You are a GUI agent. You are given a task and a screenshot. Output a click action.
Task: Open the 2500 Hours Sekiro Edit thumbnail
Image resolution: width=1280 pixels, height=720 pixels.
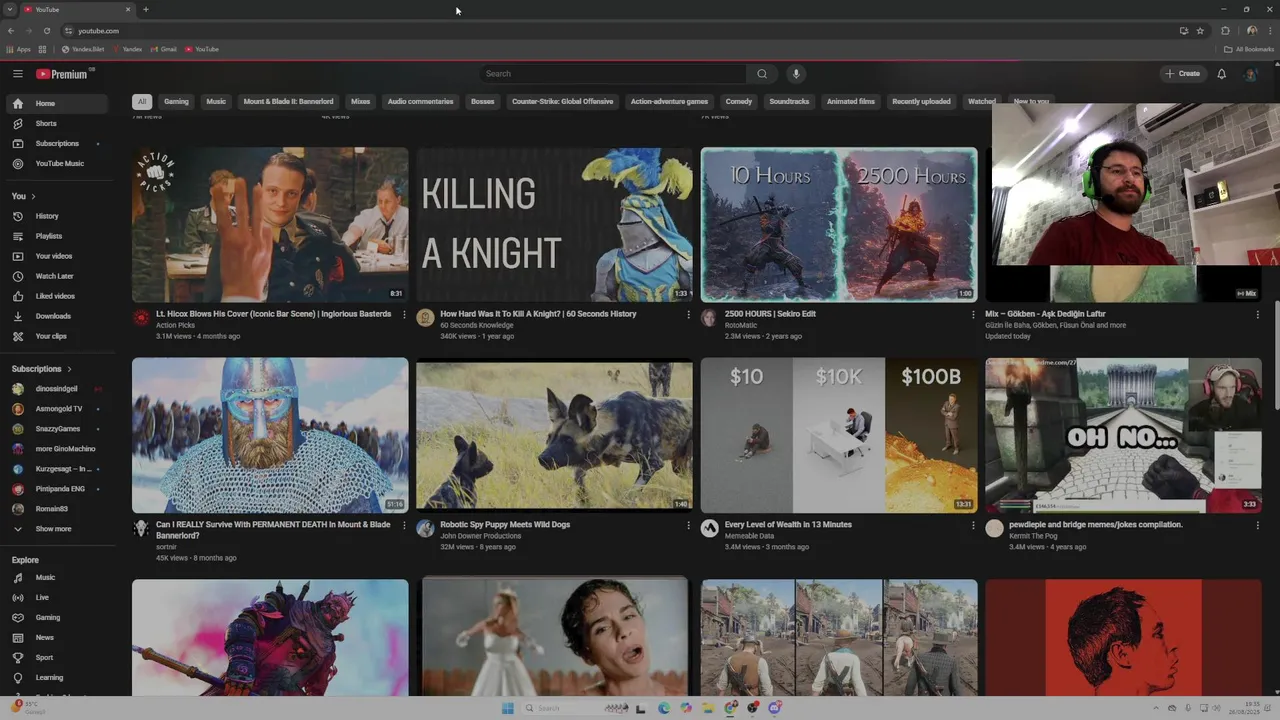click(x=839, y=225)
